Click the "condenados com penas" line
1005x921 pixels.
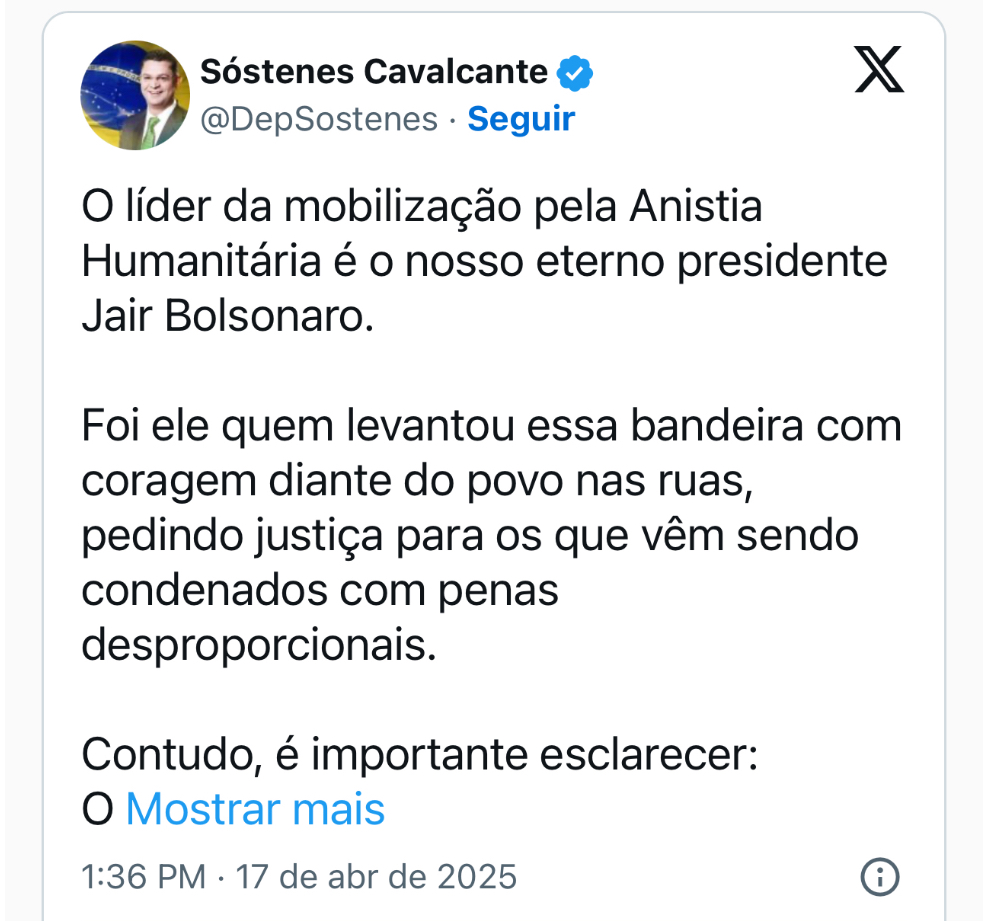pyautogui.click(x=319, y=590)
